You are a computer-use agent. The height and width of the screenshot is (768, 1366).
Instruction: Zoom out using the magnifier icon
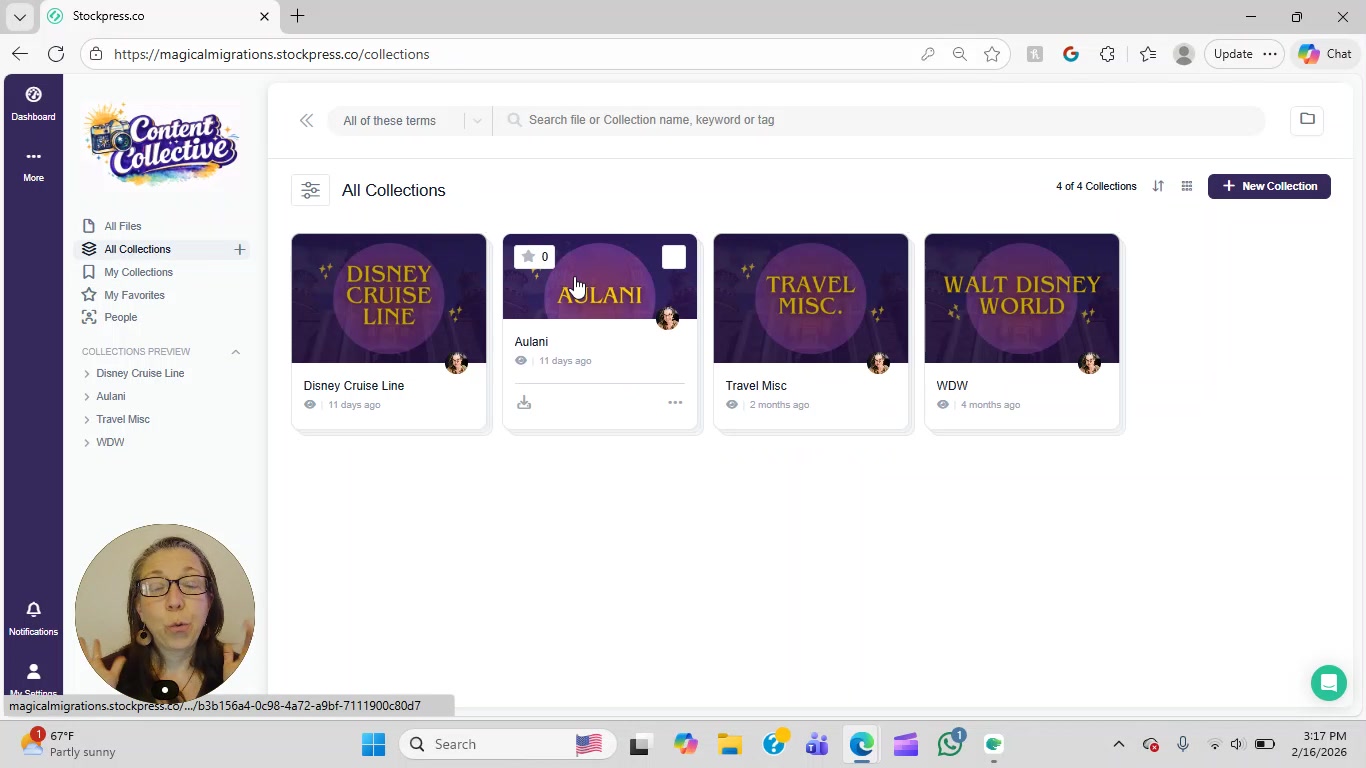pyautogui.click(x=960, y=54)
